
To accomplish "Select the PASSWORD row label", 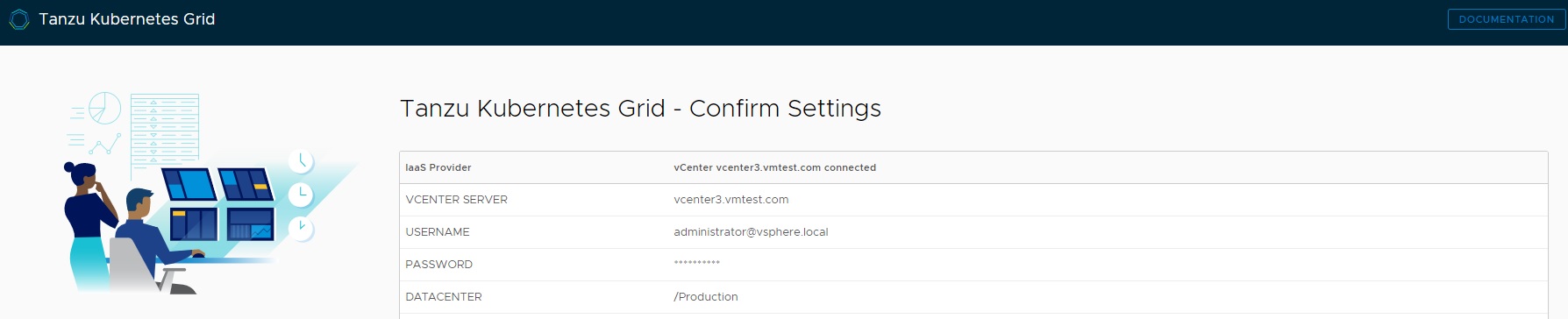I will [438, 265].
